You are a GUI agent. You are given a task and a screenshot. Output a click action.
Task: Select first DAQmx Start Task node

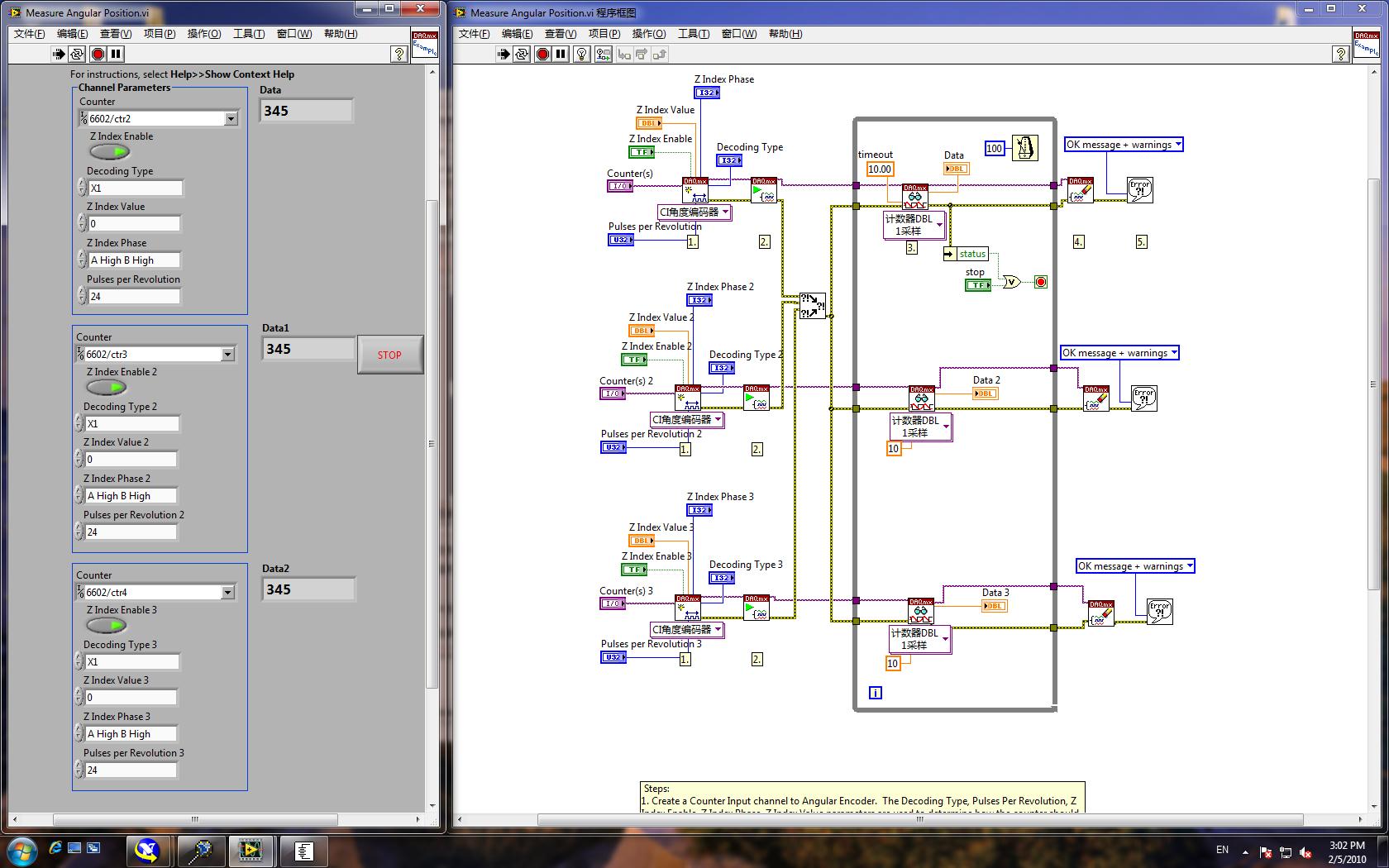[x=764, y=190]
